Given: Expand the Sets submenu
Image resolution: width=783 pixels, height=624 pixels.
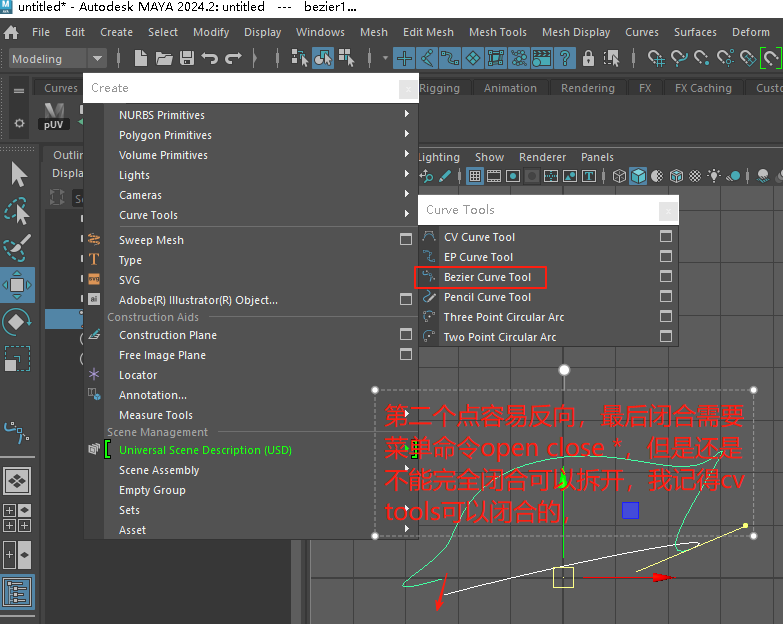Looking at the screenshot, I should 406,508.
